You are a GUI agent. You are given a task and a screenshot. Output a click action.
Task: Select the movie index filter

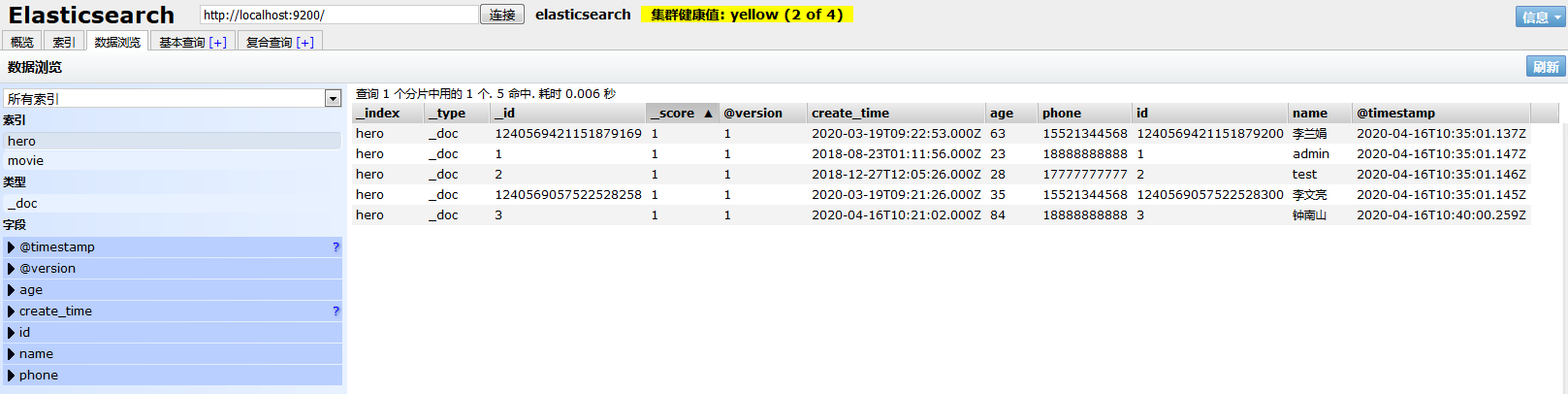(172, 161)
